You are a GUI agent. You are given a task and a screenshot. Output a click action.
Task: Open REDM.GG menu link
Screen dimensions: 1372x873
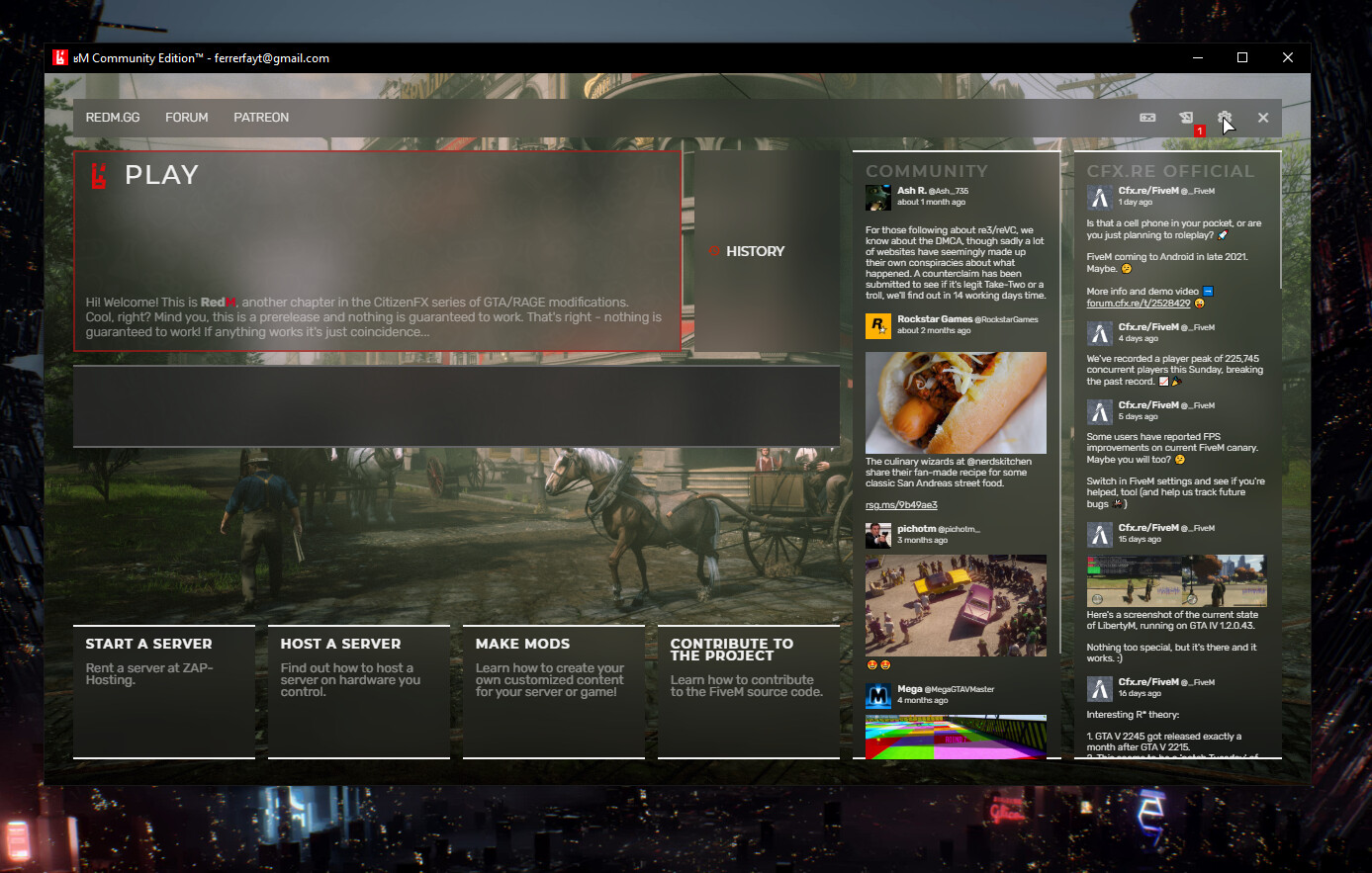click(113, 118)
